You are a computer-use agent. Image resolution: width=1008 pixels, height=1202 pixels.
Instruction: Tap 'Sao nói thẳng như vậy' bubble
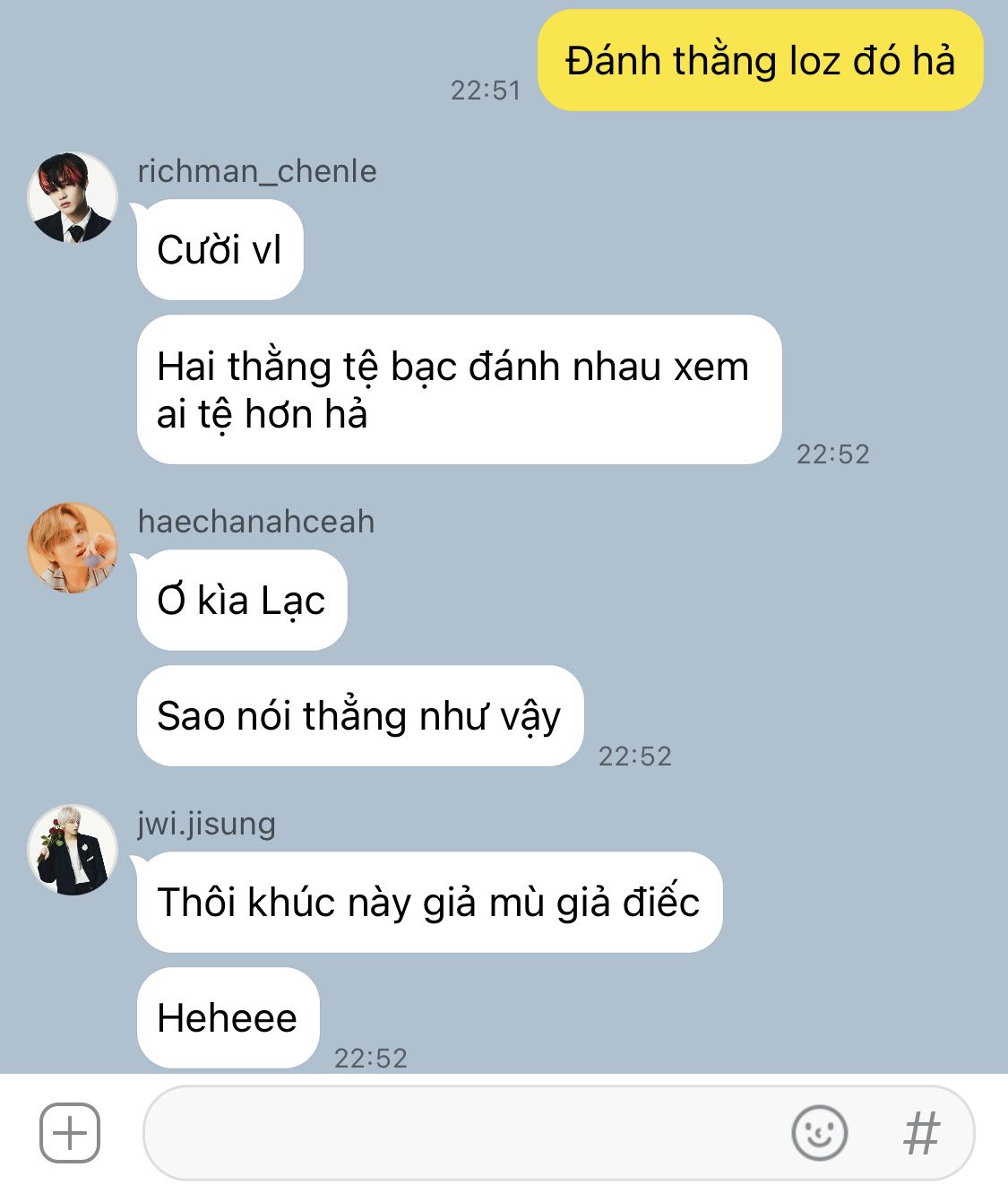click(x=359, y=716)
